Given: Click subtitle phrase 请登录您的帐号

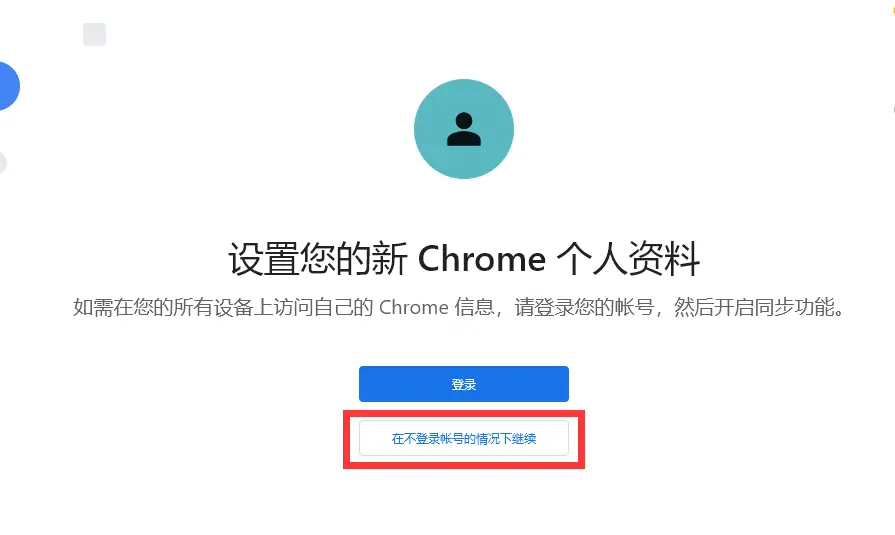Looking at the screenshot, I should point(584,308).
